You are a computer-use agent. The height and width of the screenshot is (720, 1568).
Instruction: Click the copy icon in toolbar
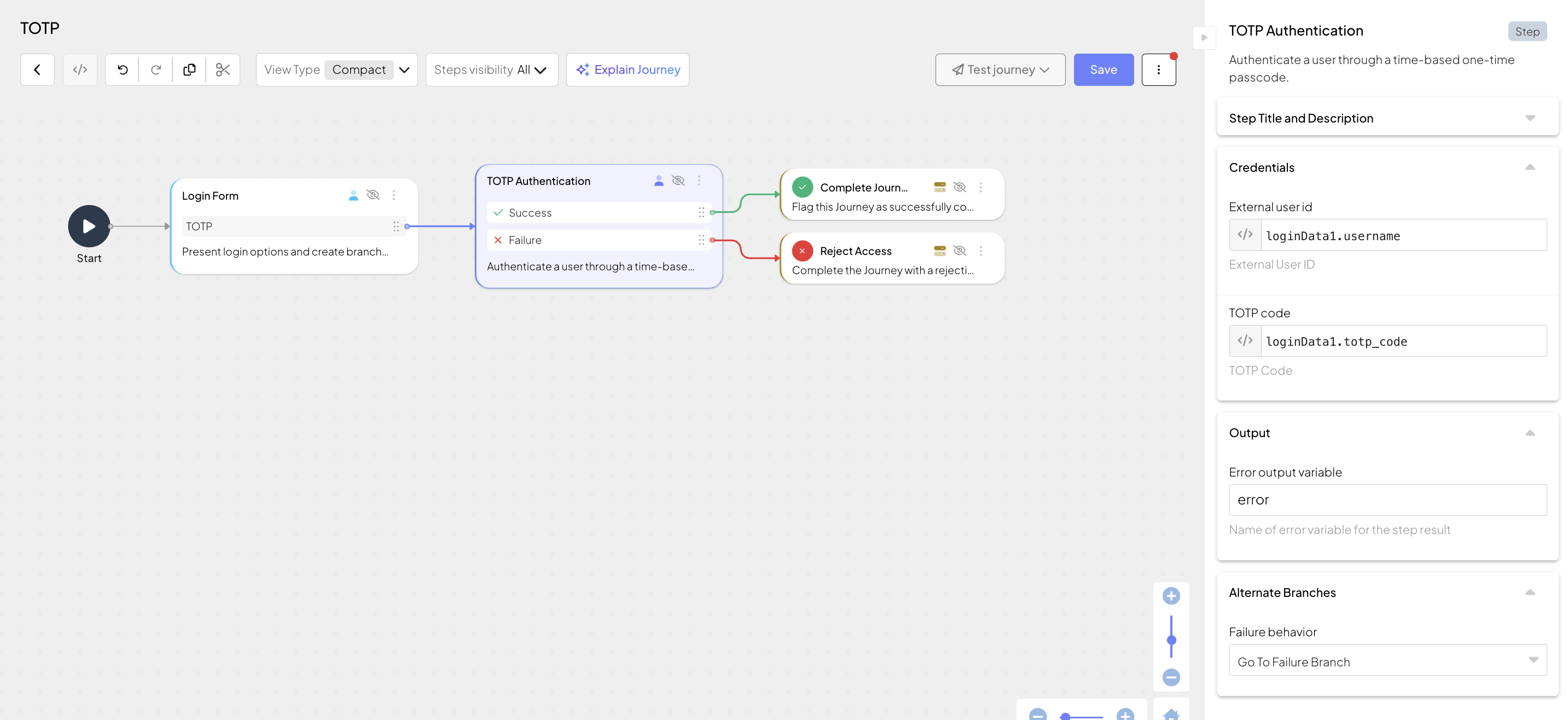(x=189, y=69)
